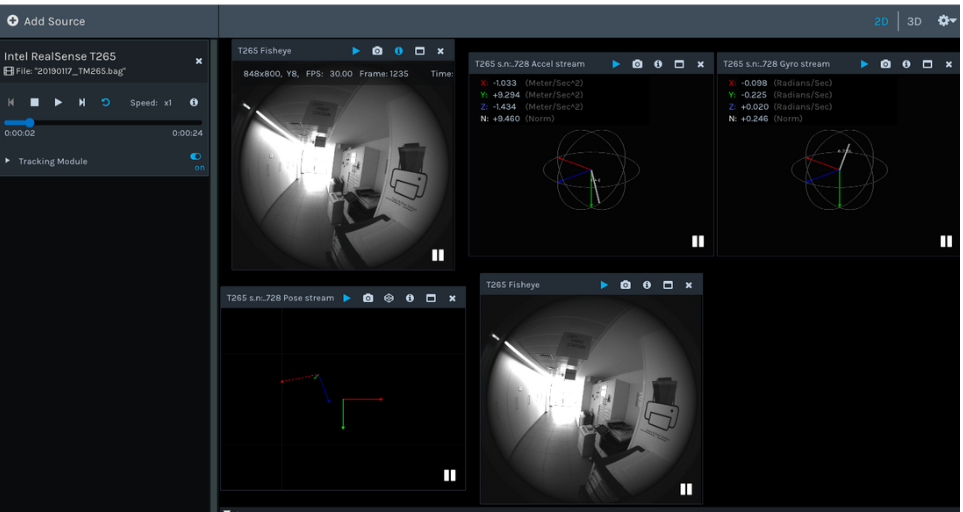963x512 pixels.
Task: Resume top T265 Fisheye stream
Action: pos(356,51)
